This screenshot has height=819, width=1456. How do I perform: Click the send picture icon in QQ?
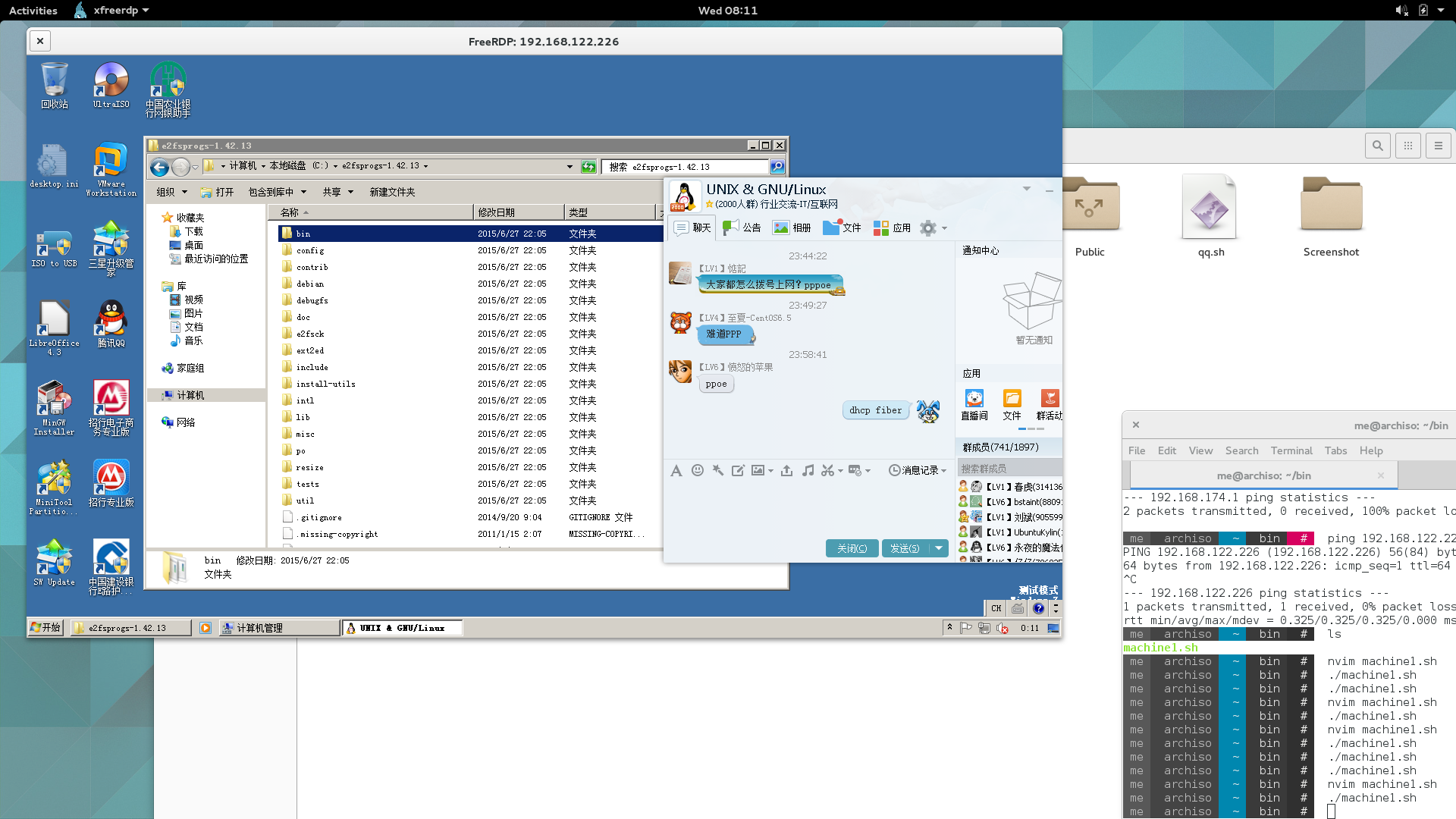click(758, 470)
